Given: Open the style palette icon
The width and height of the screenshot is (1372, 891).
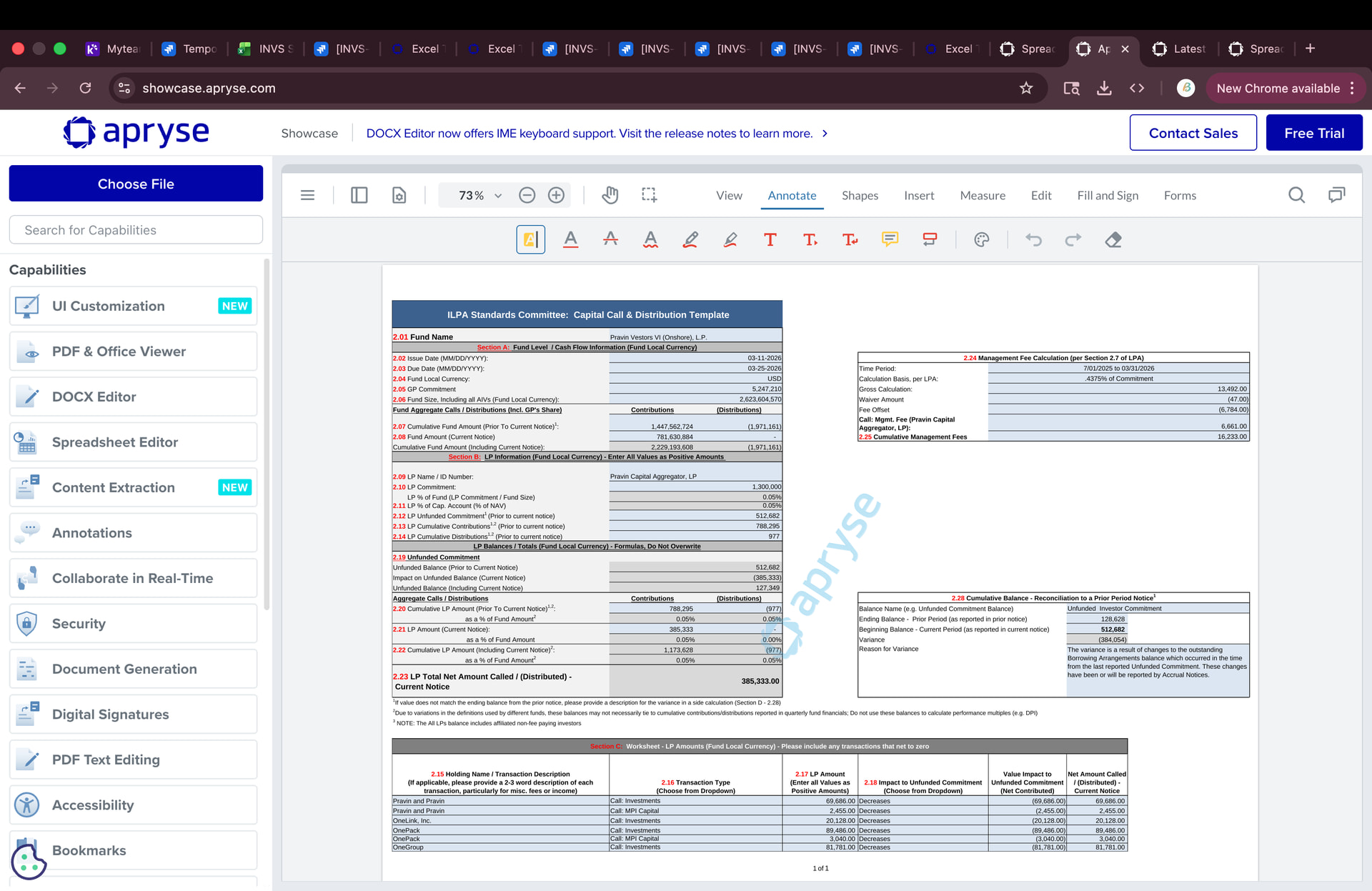Looking at the screenshot, I should tap(982, 239).
